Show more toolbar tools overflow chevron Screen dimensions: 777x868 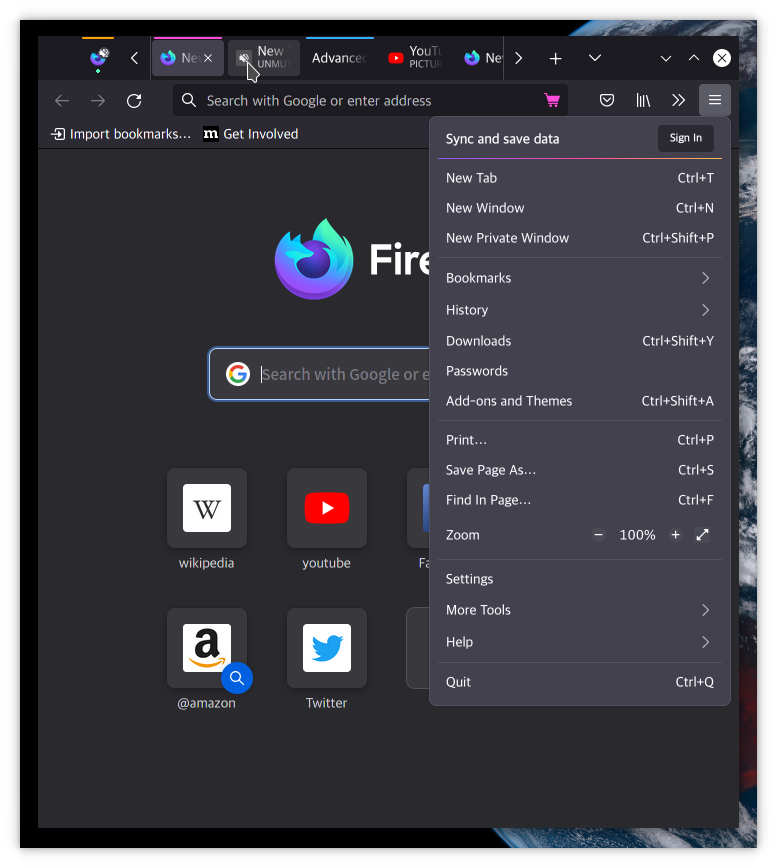[x=678, y=101]
